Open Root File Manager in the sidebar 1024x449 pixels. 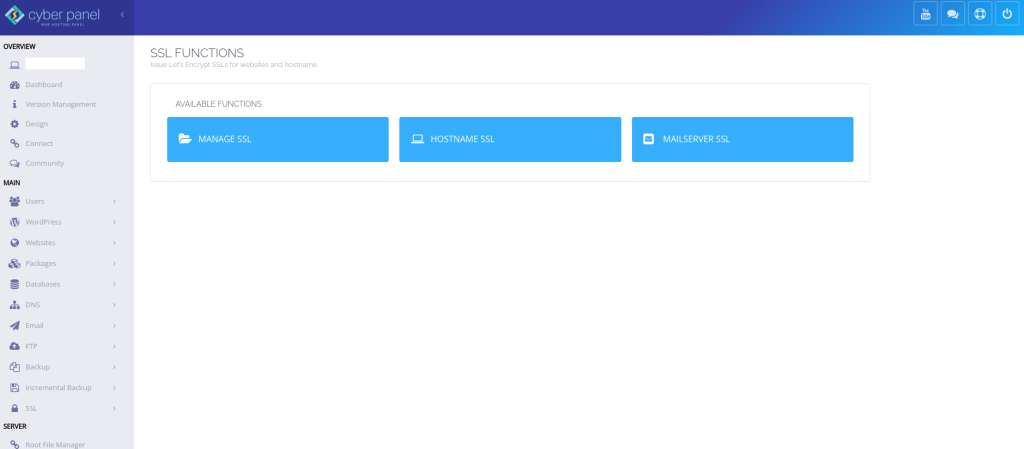(55, 444)
